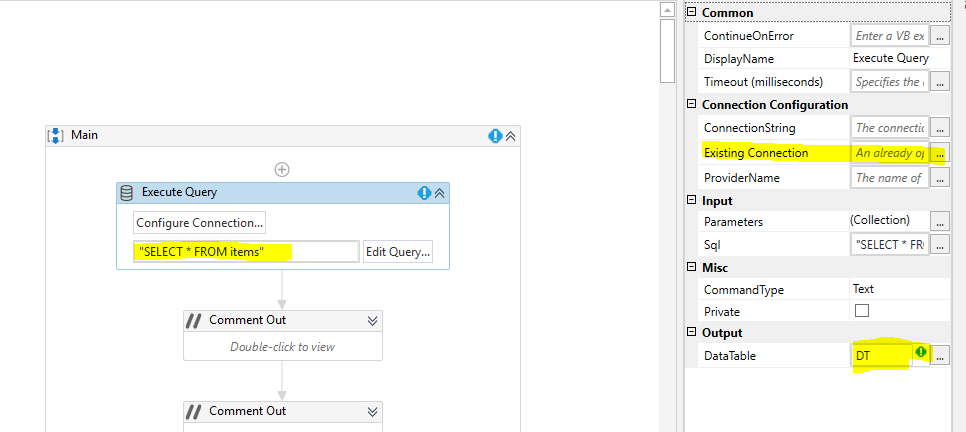Click the Main sequence workflow icon
The width and height of the screenshot is (966, 432).
(x=57, y=135)
